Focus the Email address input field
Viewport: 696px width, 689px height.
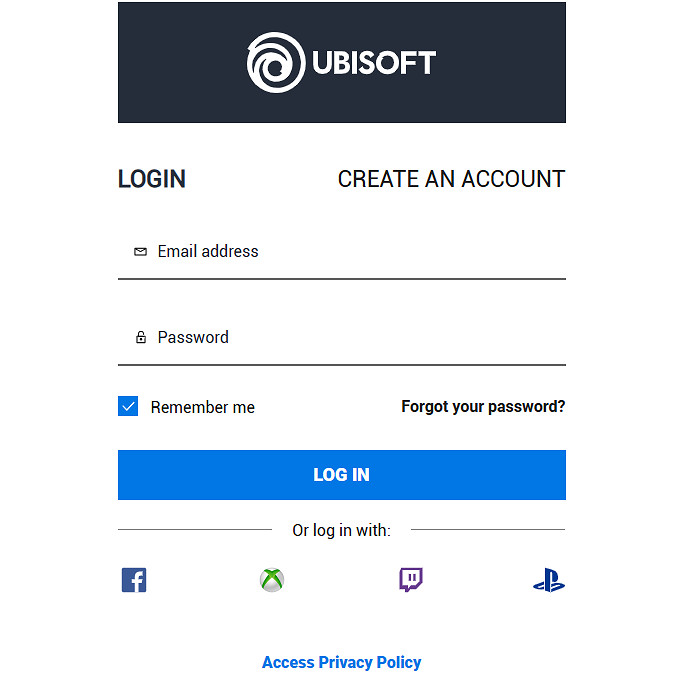360,252
